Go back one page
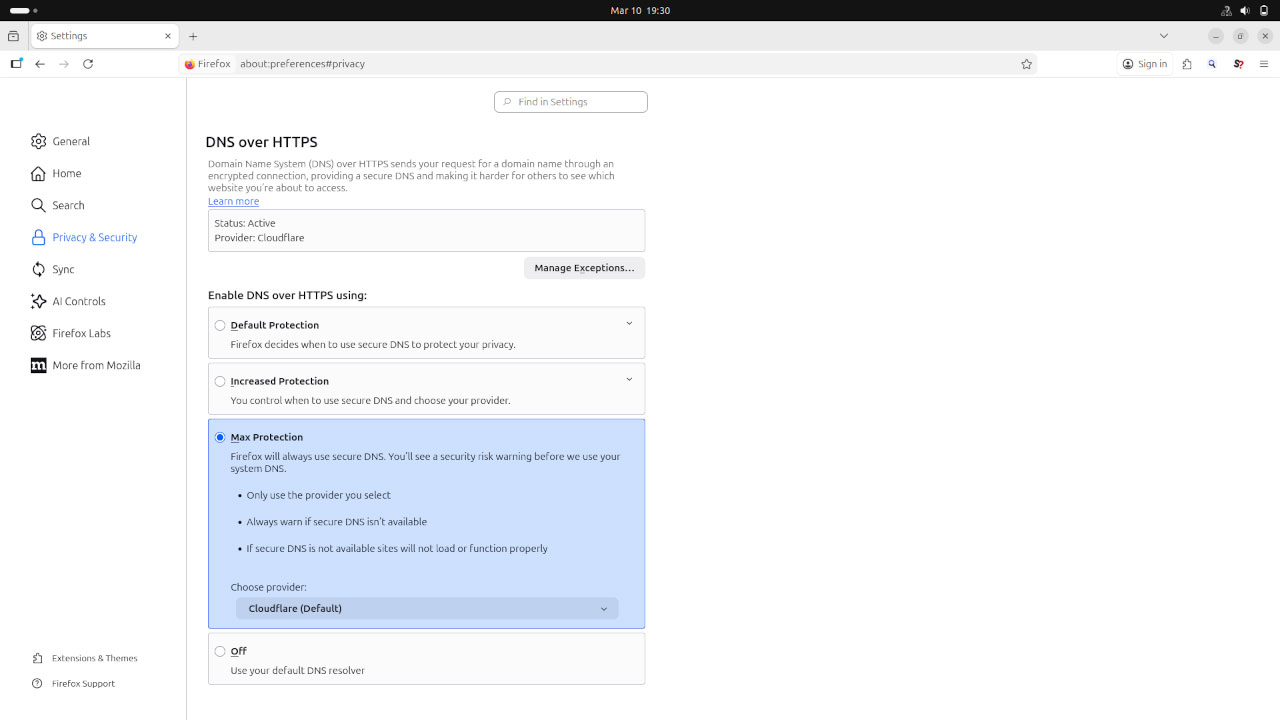The height and width of the screenshot is (720, 1280). pos(40,63)
